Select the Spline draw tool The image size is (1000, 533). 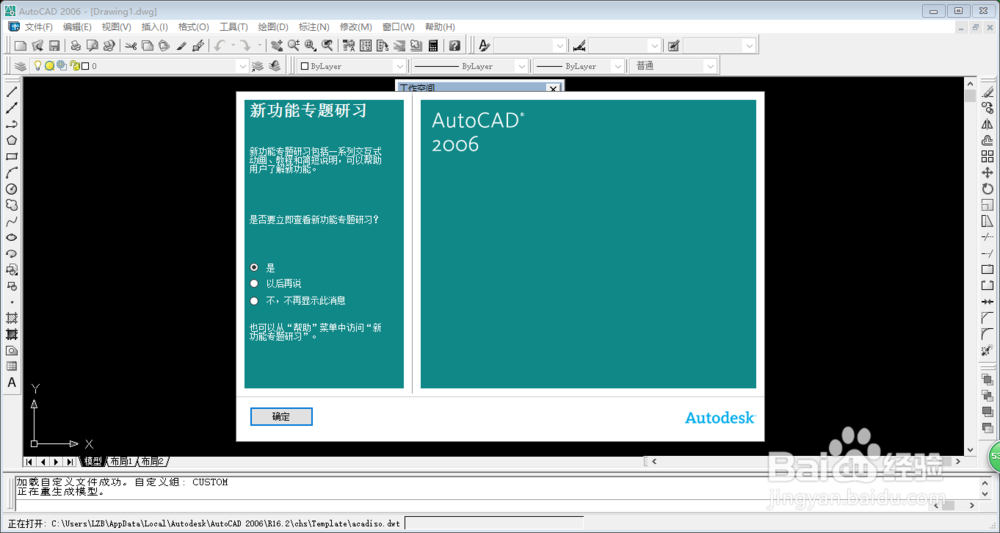click(11, 221)
